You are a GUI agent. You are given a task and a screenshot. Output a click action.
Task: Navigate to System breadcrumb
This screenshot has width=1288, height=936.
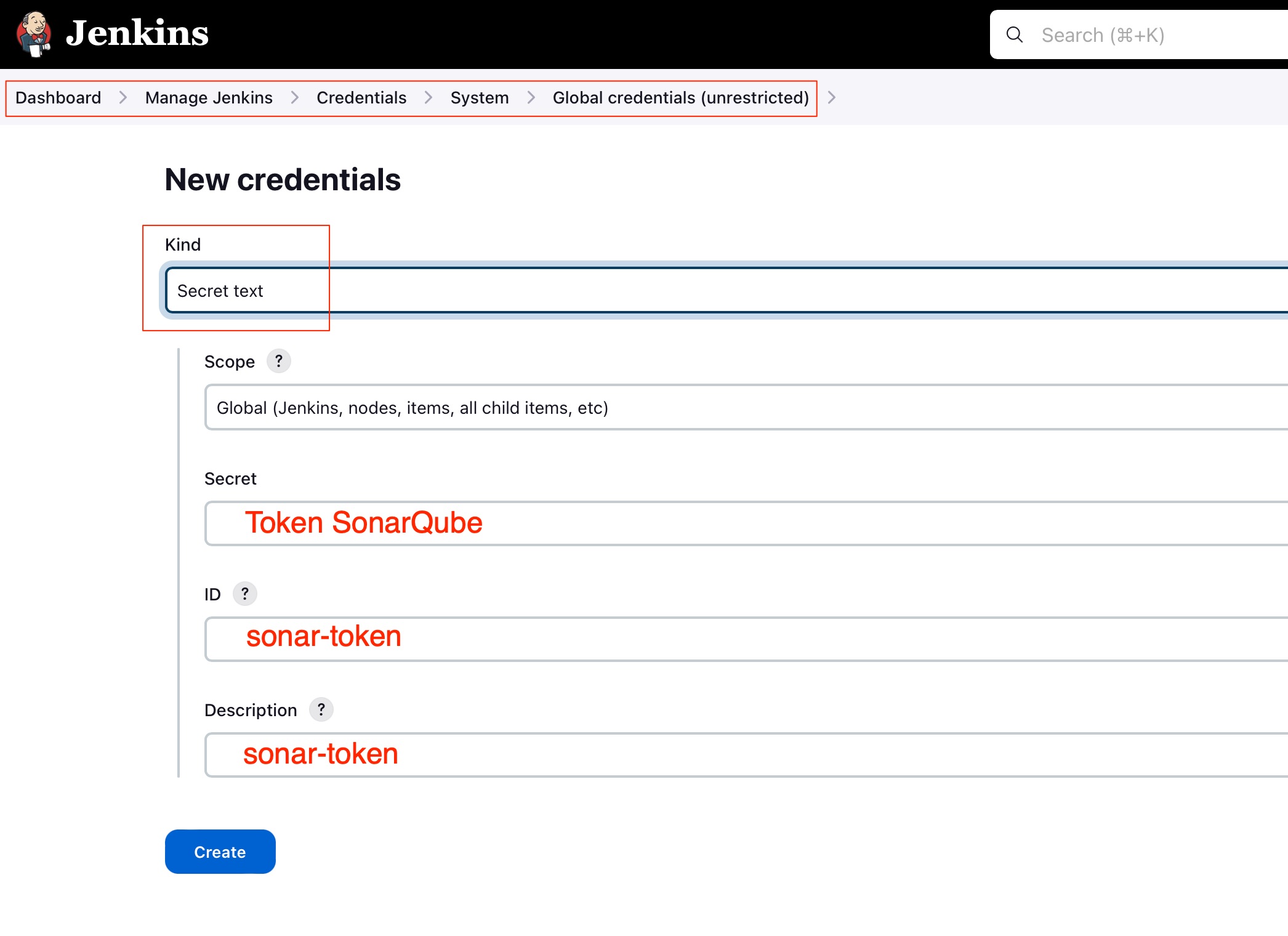(x=480, y=98)
